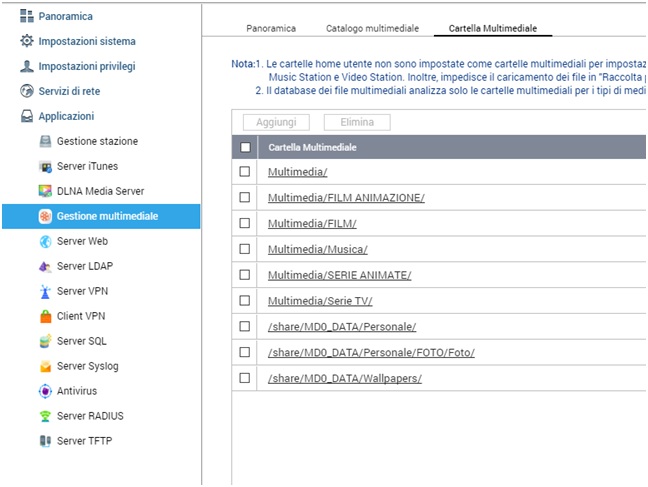
Task: Open DLNA Media Server icon
Action: point(45,191)
